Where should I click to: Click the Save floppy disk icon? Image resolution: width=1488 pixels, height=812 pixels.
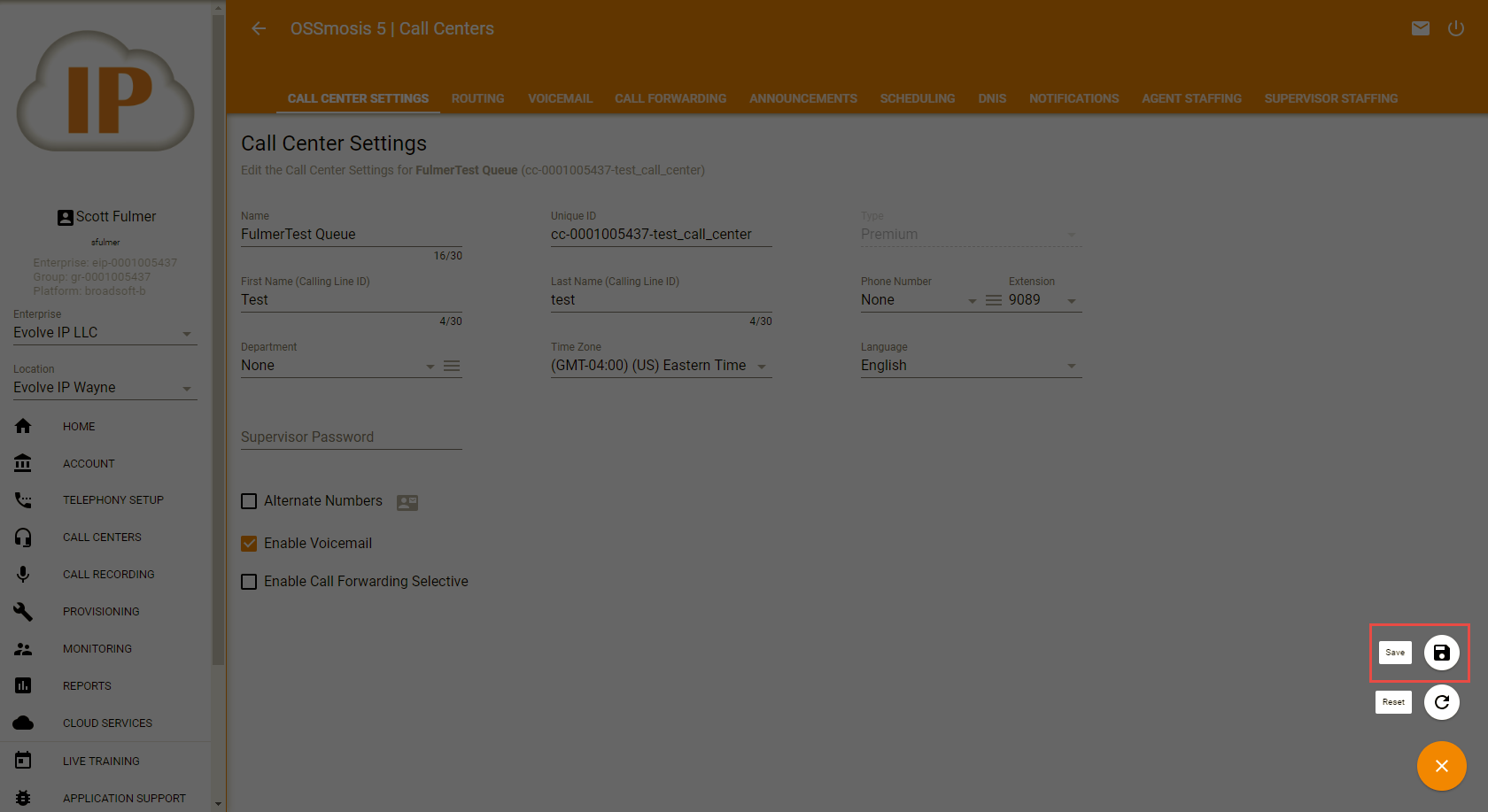click(1441, 653)
